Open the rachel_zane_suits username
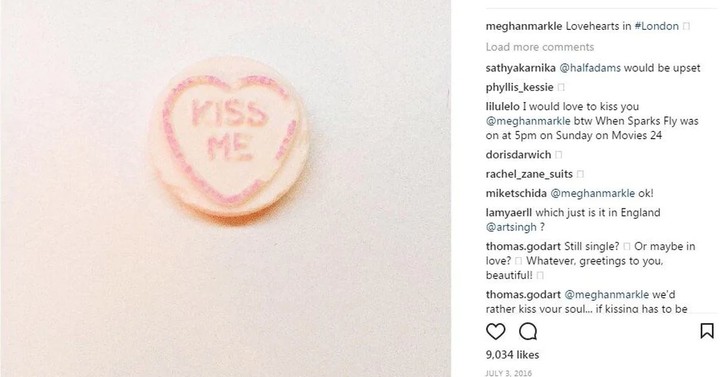 (x=529, y=174)
